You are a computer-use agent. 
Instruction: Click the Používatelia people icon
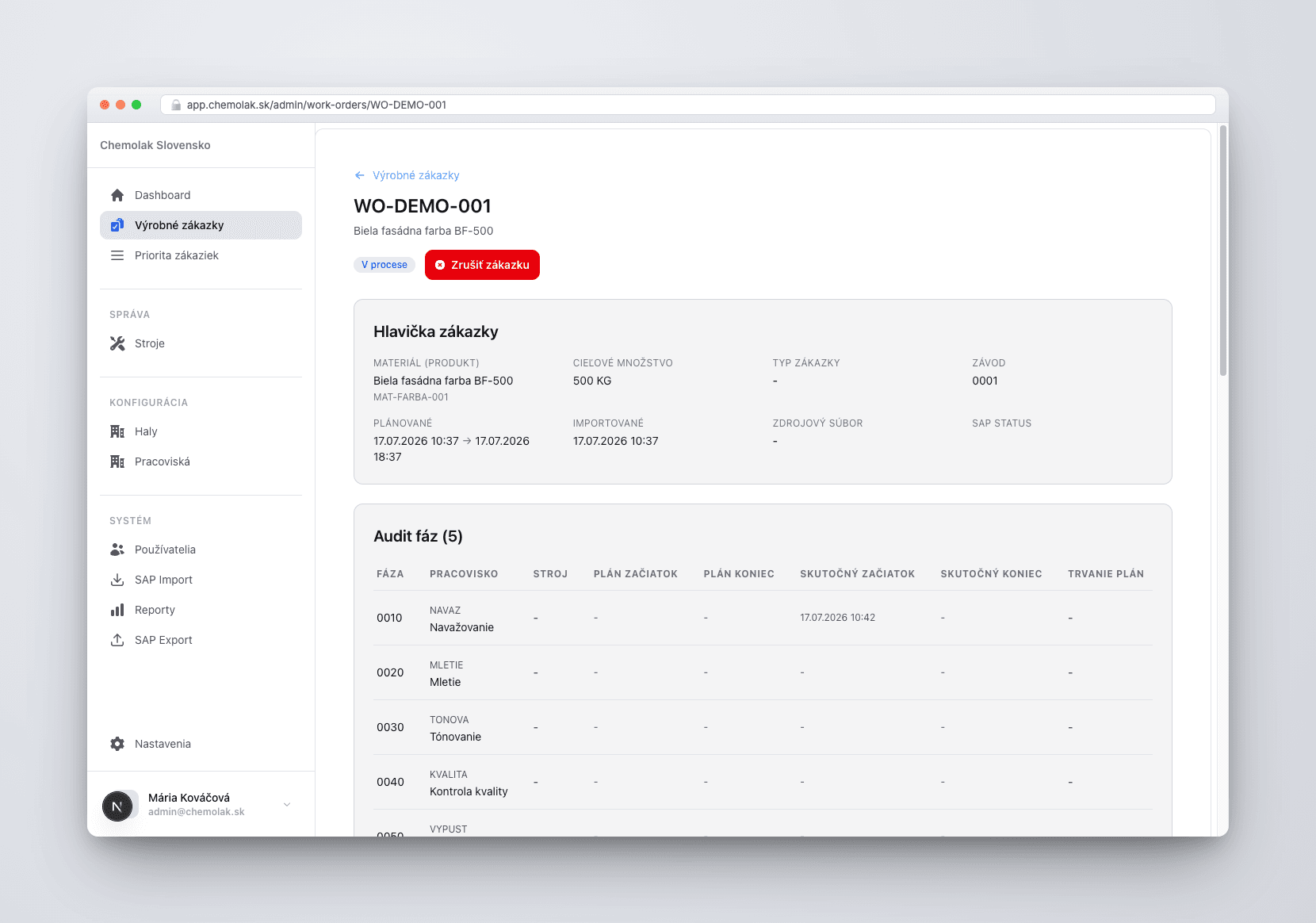(x=117, y=550)
